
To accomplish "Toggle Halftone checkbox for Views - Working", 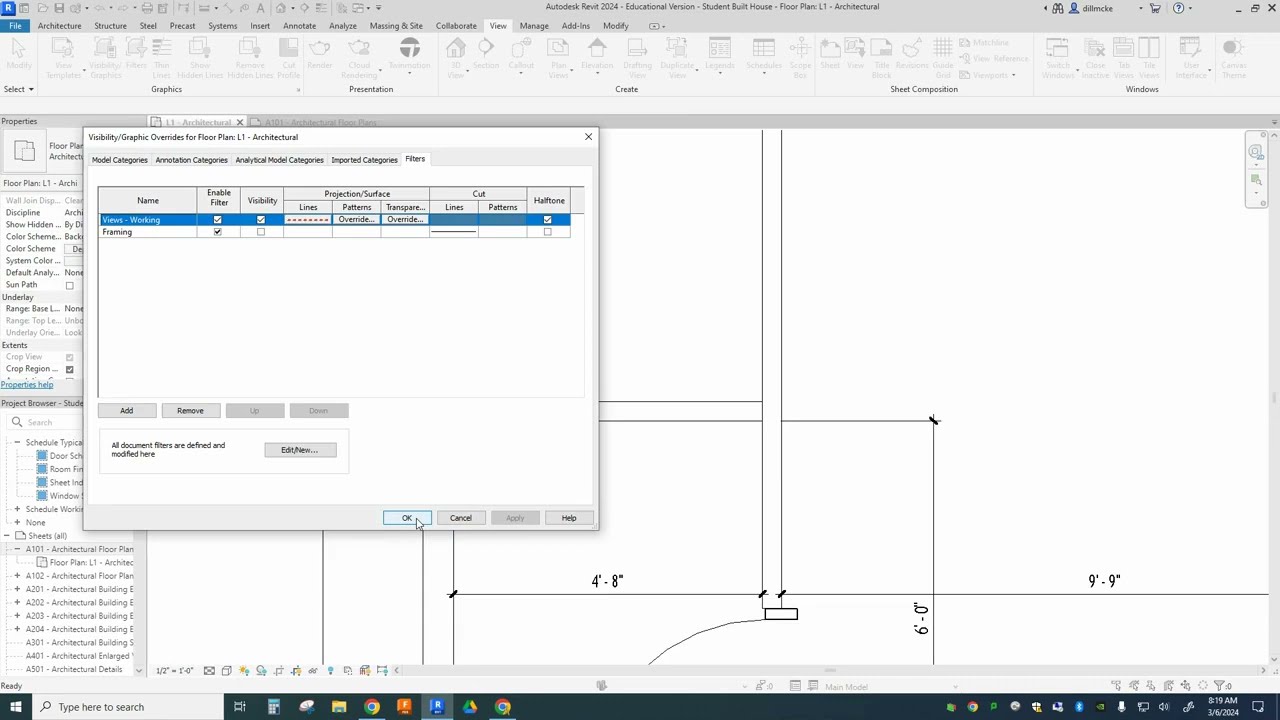I will point(547,220).
